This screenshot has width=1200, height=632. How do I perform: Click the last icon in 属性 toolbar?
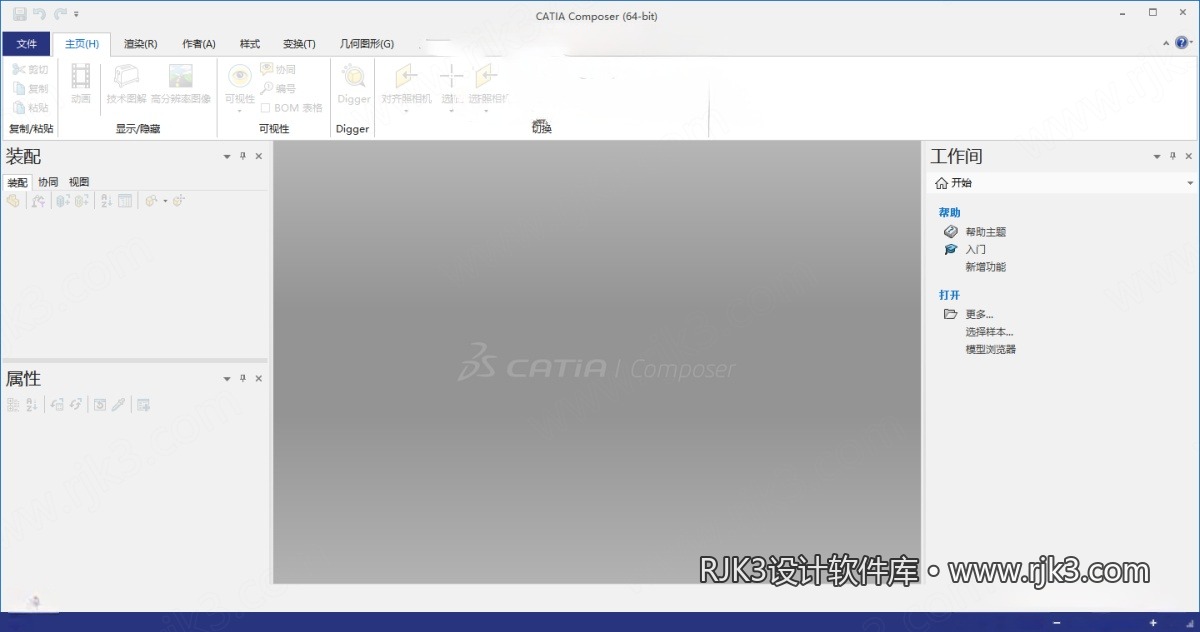pos(144,405)
